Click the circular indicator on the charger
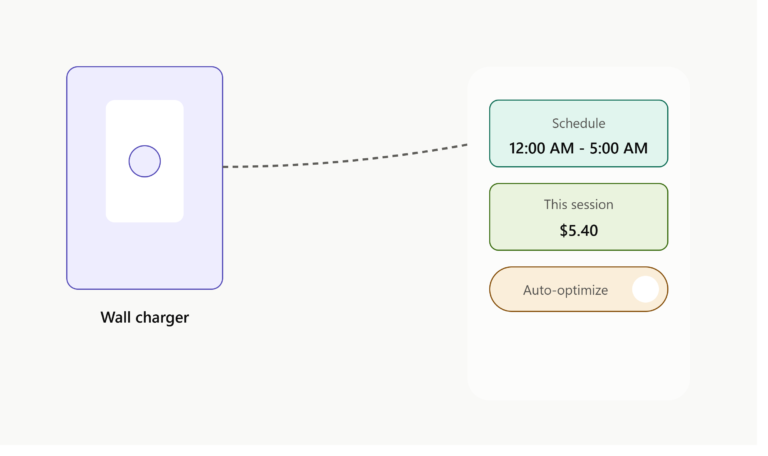The height and width of the screenshot is (456, 768). [144, 161]
